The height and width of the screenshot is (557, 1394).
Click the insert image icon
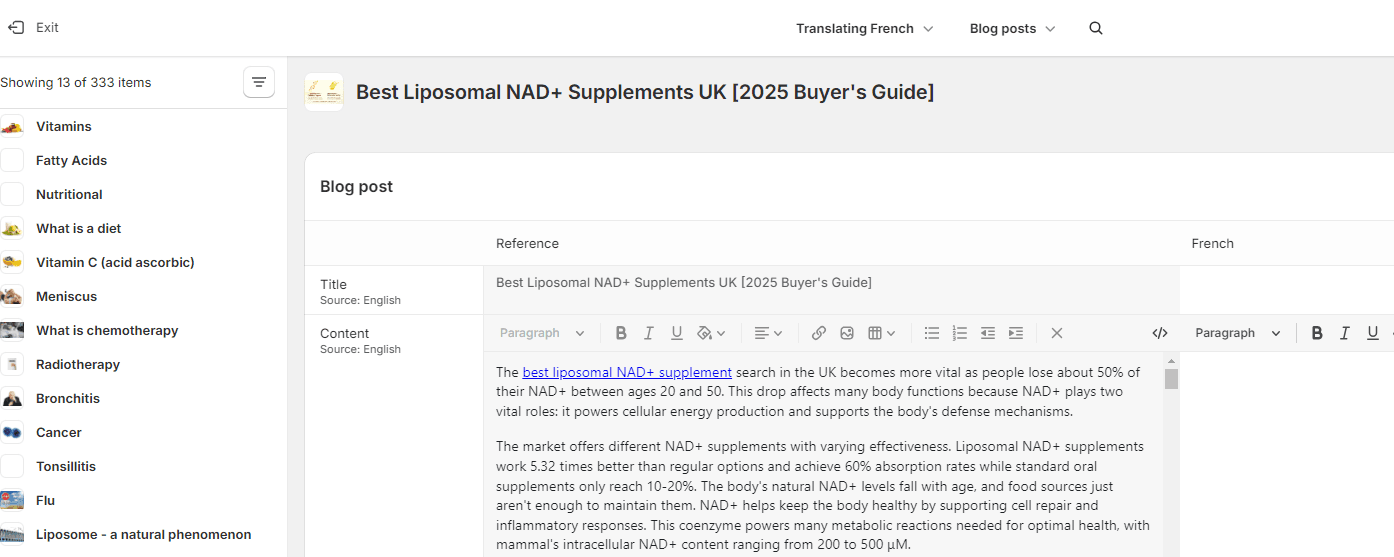847,333
